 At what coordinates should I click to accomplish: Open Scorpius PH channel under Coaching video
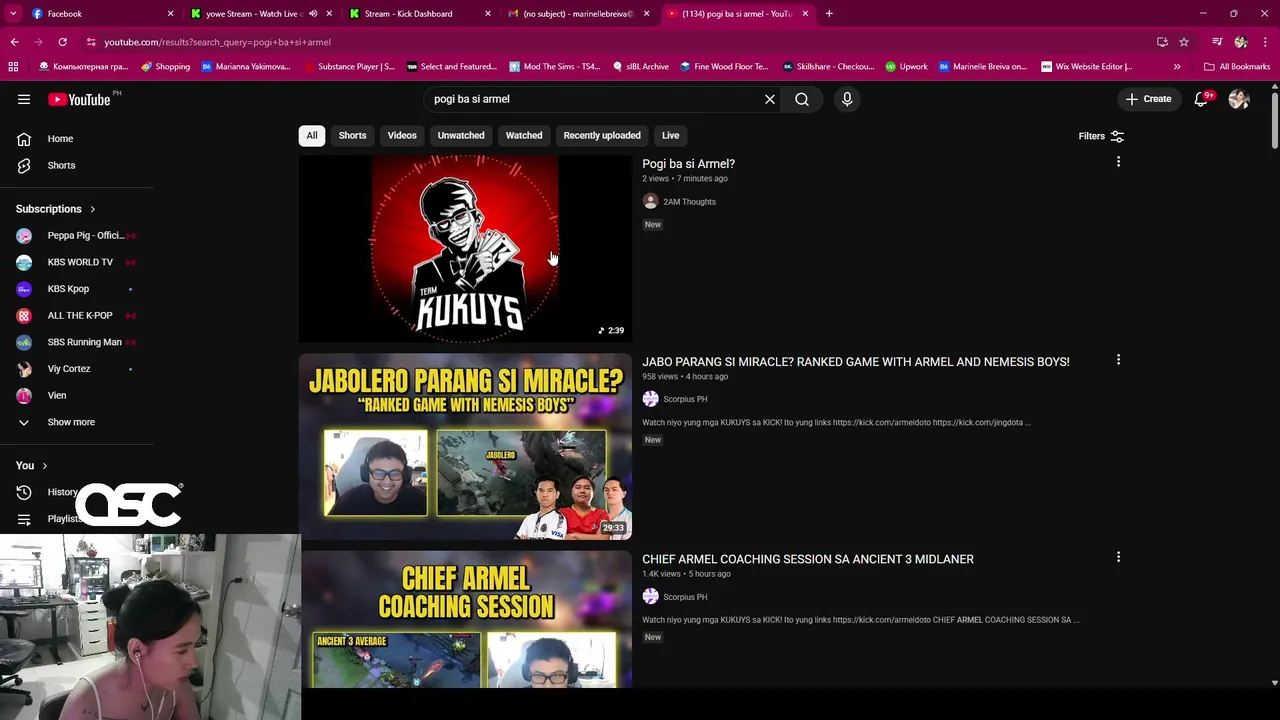(x=685, y=597)
